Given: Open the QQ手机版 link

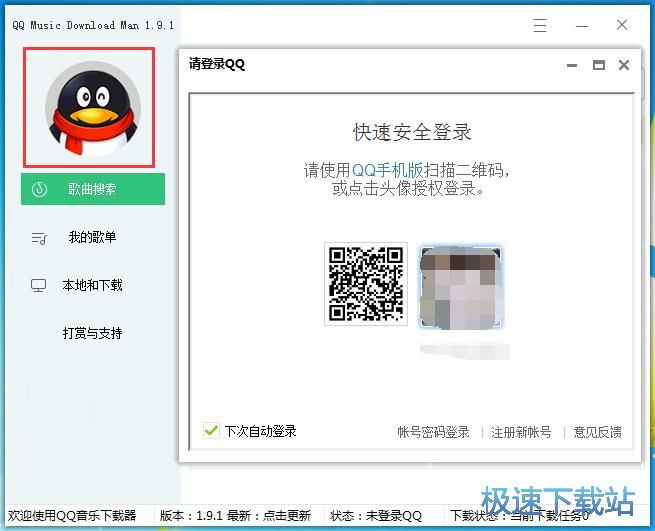Looking at the screenshot, I should click(388, 170).
